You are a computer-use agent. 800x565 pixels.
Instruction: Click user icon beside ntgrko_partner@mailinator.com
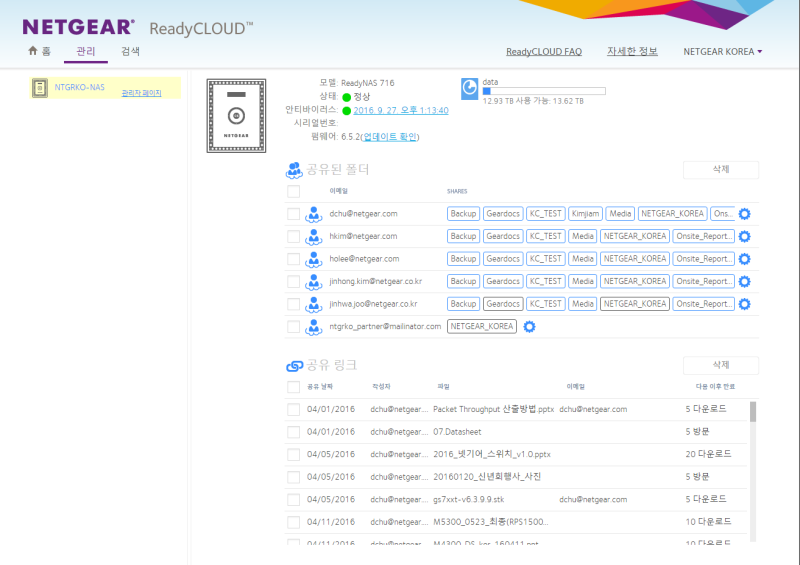[x=314, y=327]
